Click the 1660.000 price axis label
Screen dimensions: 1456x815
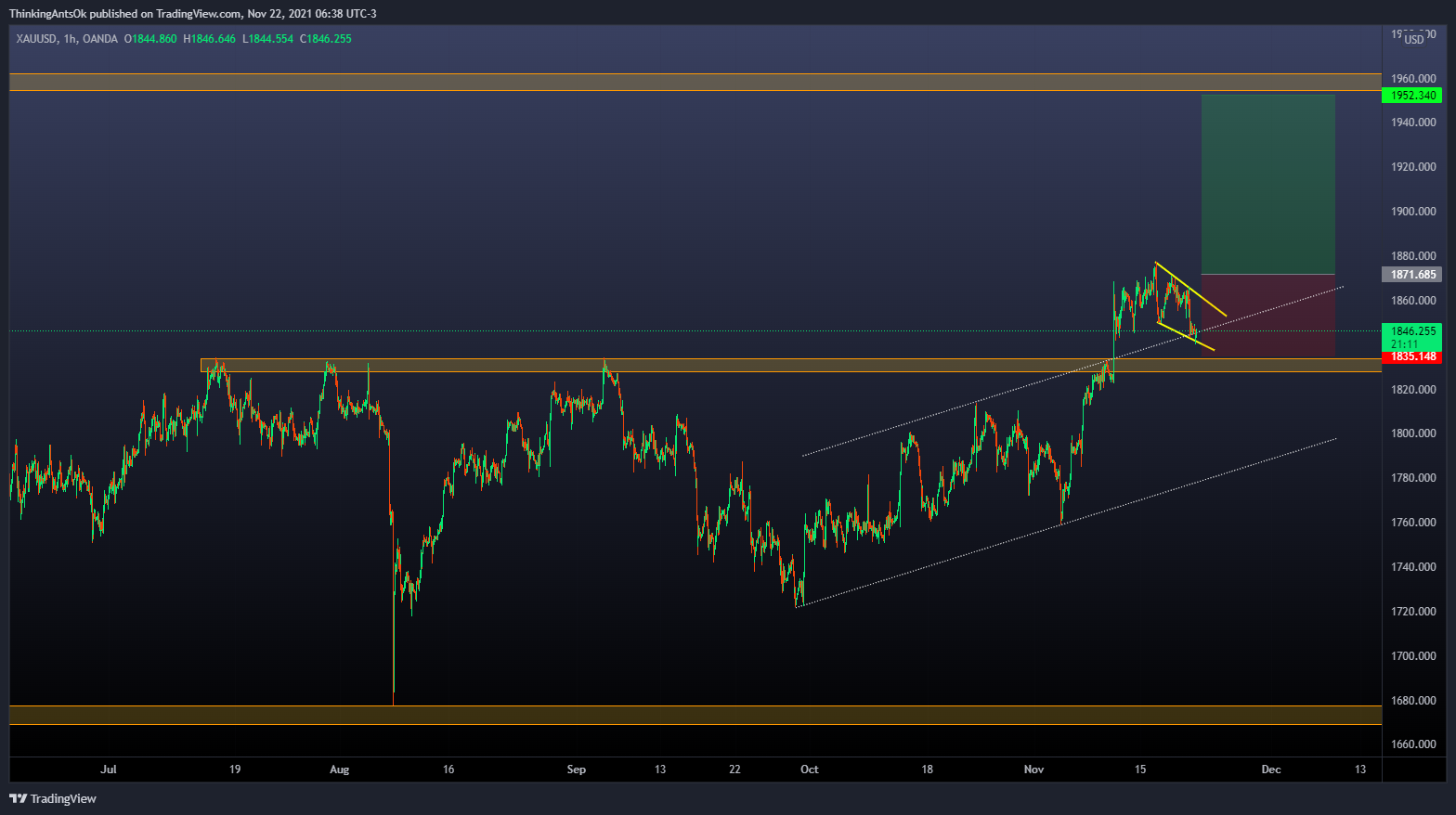1413,744
